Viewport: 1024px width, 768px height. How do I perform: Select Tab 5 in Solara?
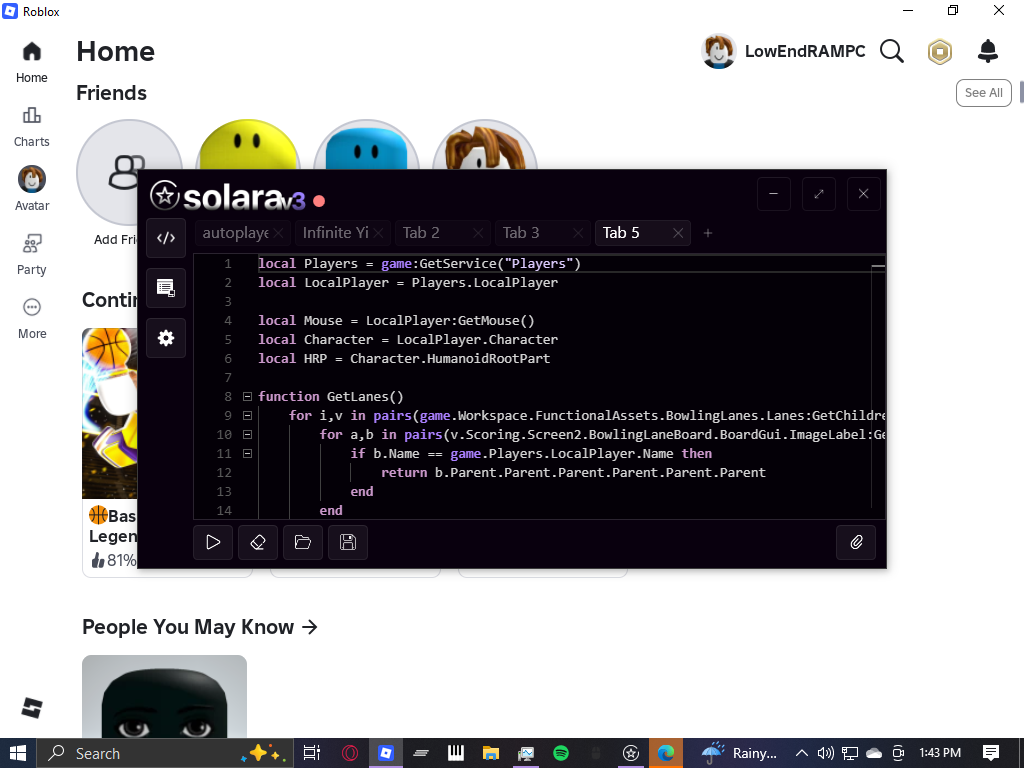coord(621,233)
